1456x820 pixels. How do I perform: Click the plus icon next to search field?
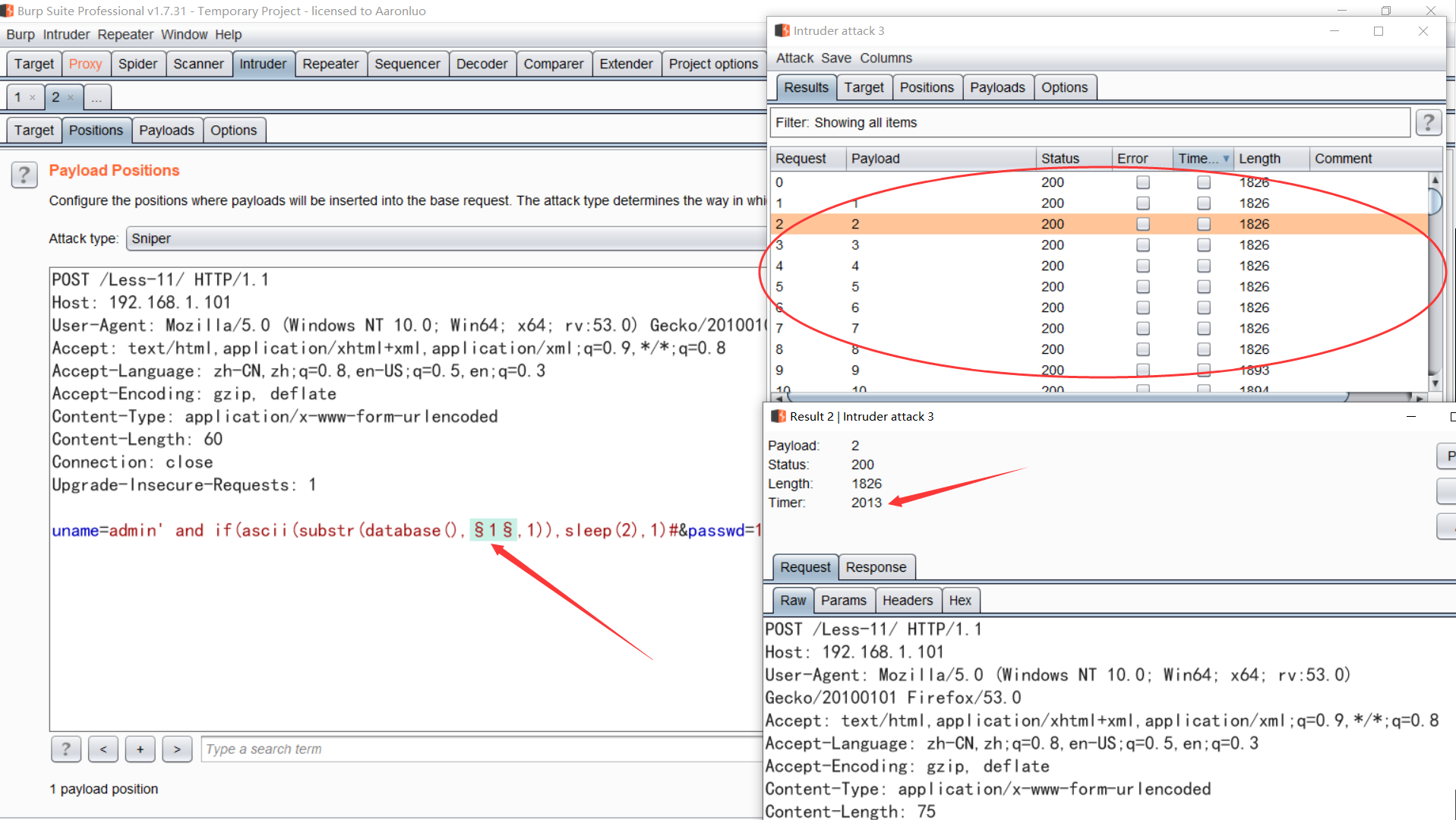(140, 749)
